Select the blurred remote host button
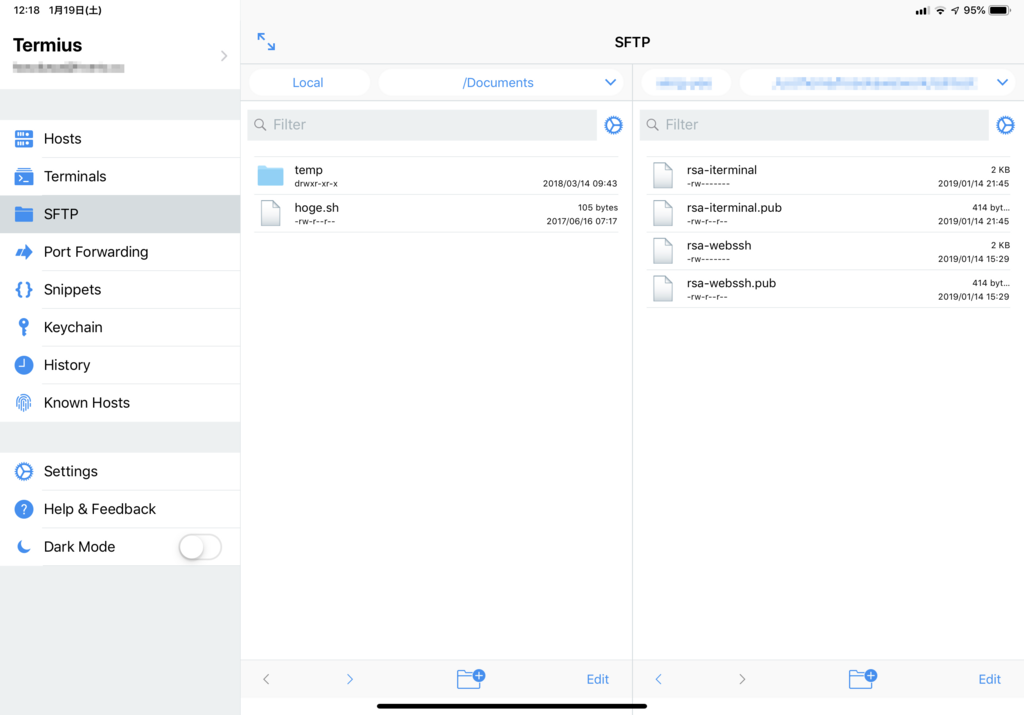Screen dimensions: 1024x715 pos(685,83)
